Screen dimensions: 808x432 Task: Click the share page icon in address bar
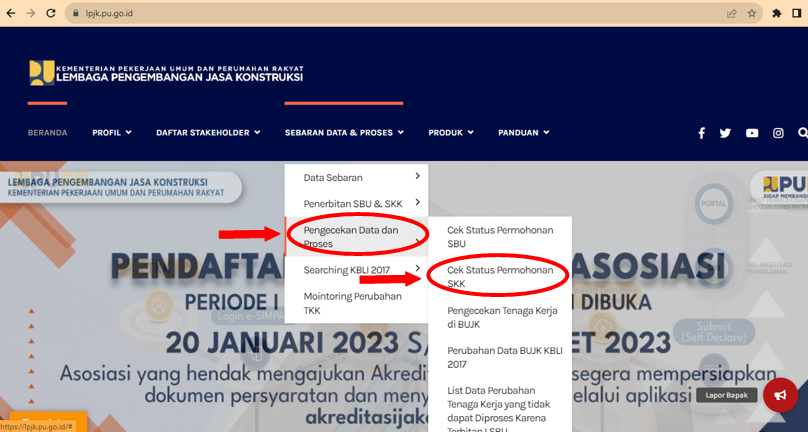click(x=732, y=13)
